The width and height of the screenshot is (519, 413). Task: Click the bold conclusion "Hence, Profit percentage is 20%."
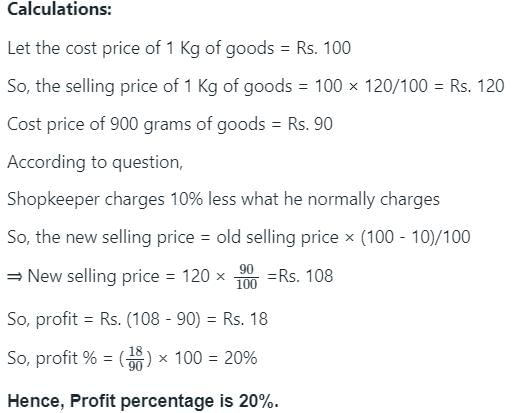pyautogui.click(x=143, y=401)
